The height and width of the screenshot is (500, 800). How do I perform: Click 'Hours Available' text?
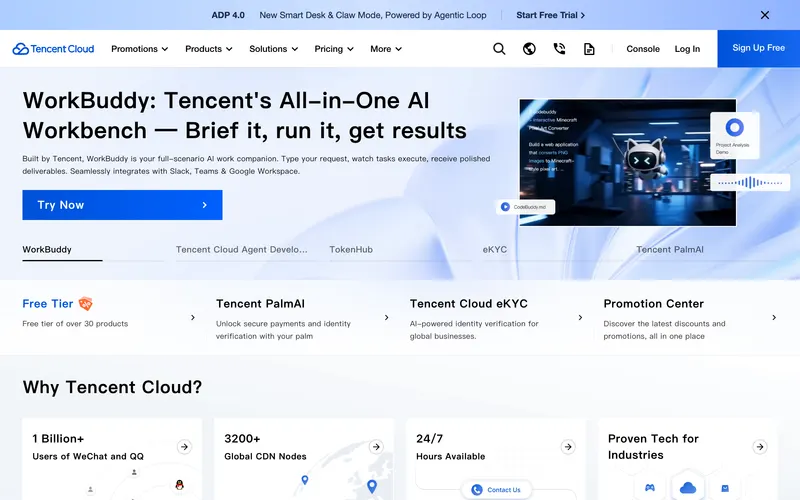coord(451,456)
